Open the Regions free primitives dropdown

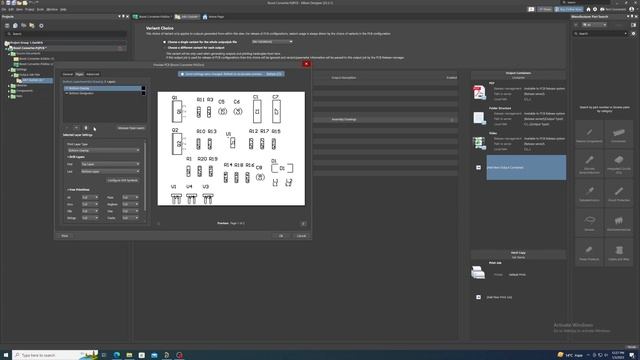pos(131,204)
